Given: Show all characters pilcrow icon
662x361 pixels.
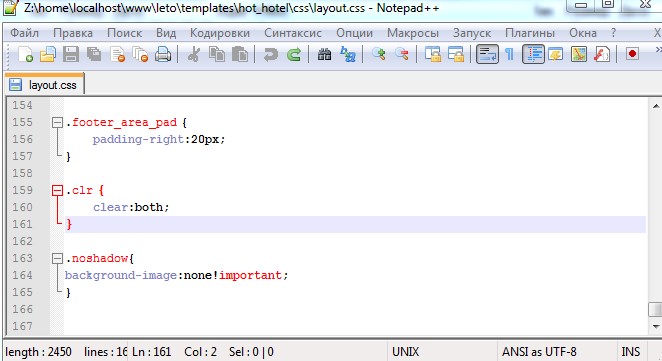Looking at the screenshot, I should pos(510,54).
